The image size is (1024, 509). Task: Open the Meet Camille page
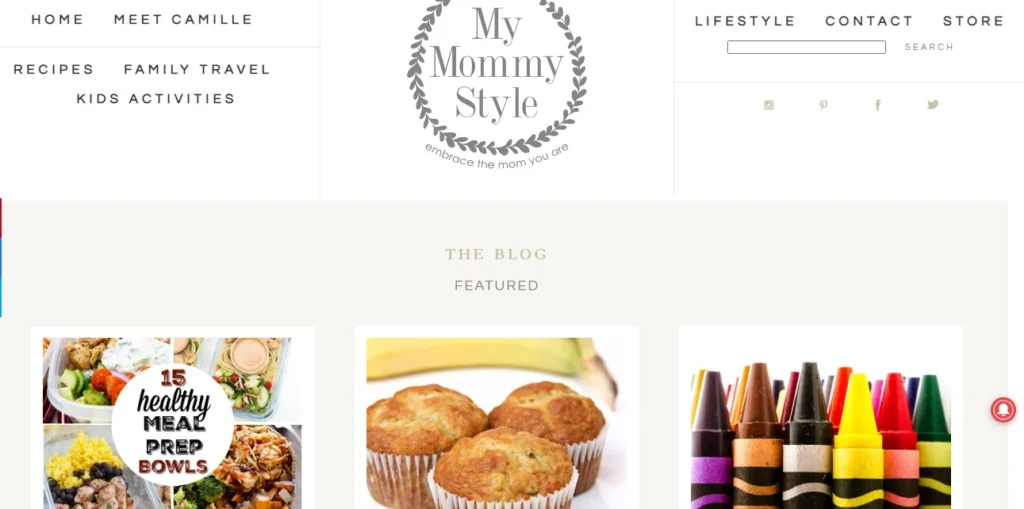tap(184, 20)
